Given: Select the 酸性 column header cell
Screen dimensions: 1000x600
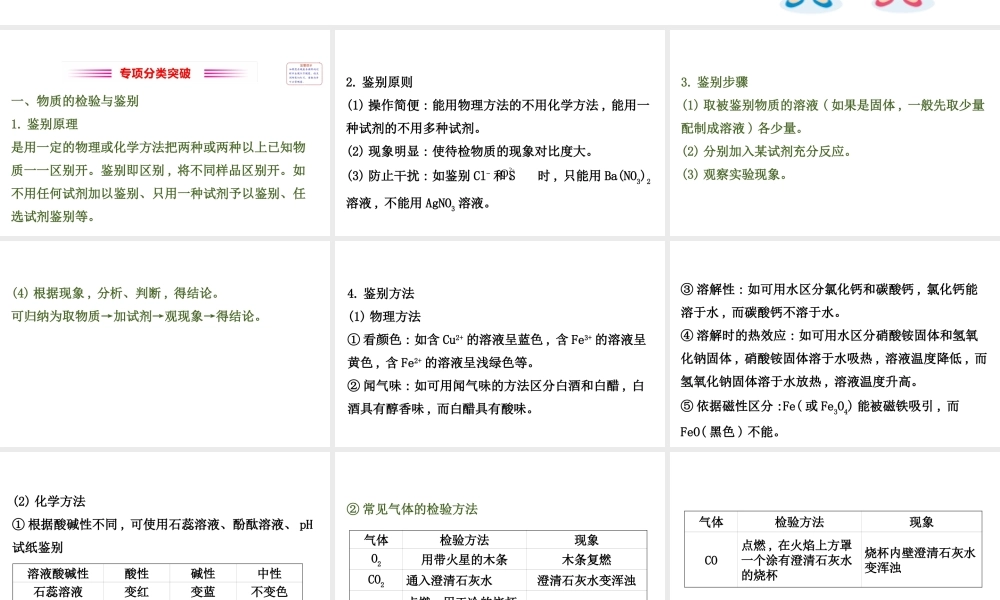Looking at the screenshot, I should [136, 573].
